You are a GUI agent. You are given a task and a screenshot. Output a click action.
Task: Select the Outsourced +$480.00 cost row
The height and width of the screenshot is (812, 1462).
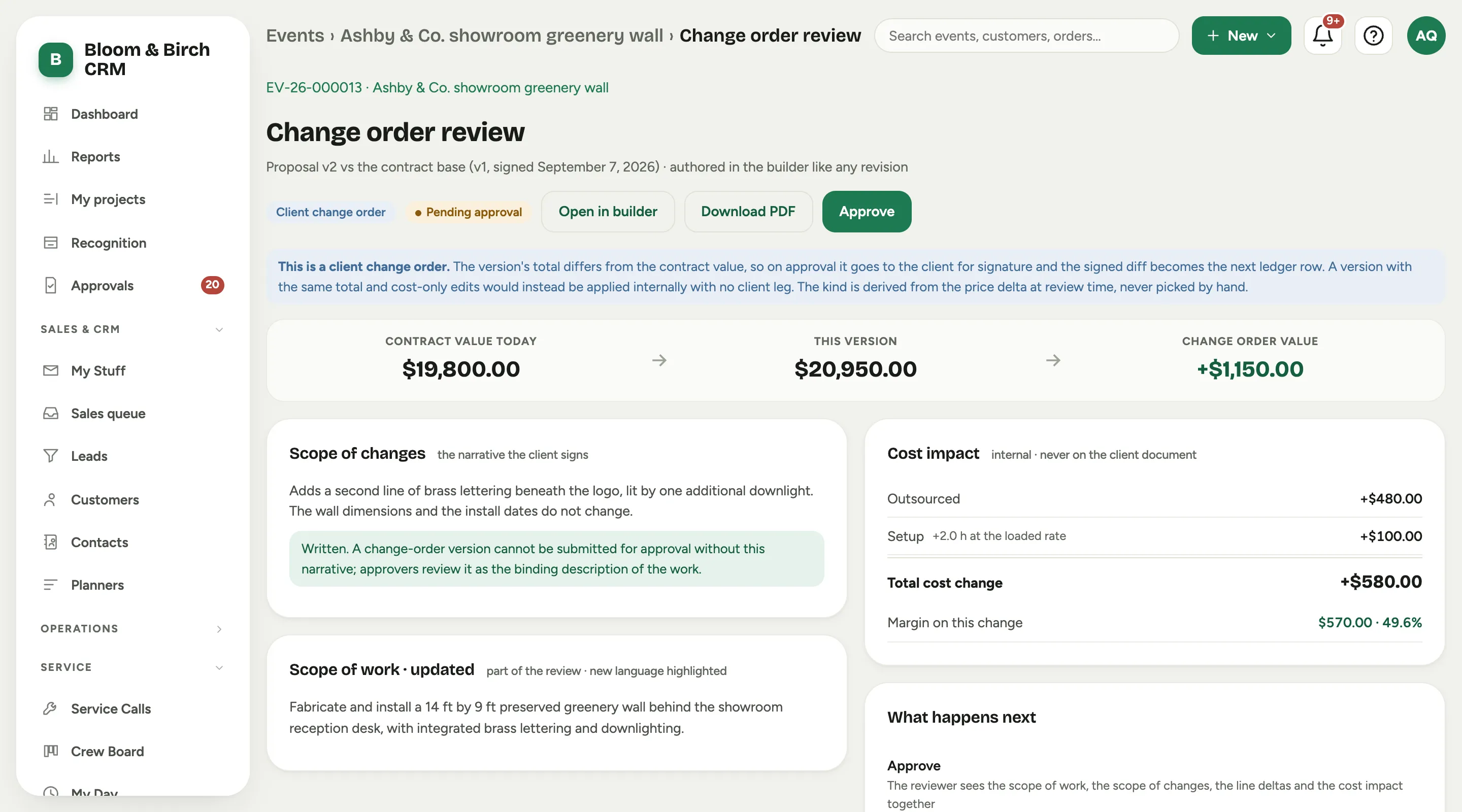click(1154, 499)
